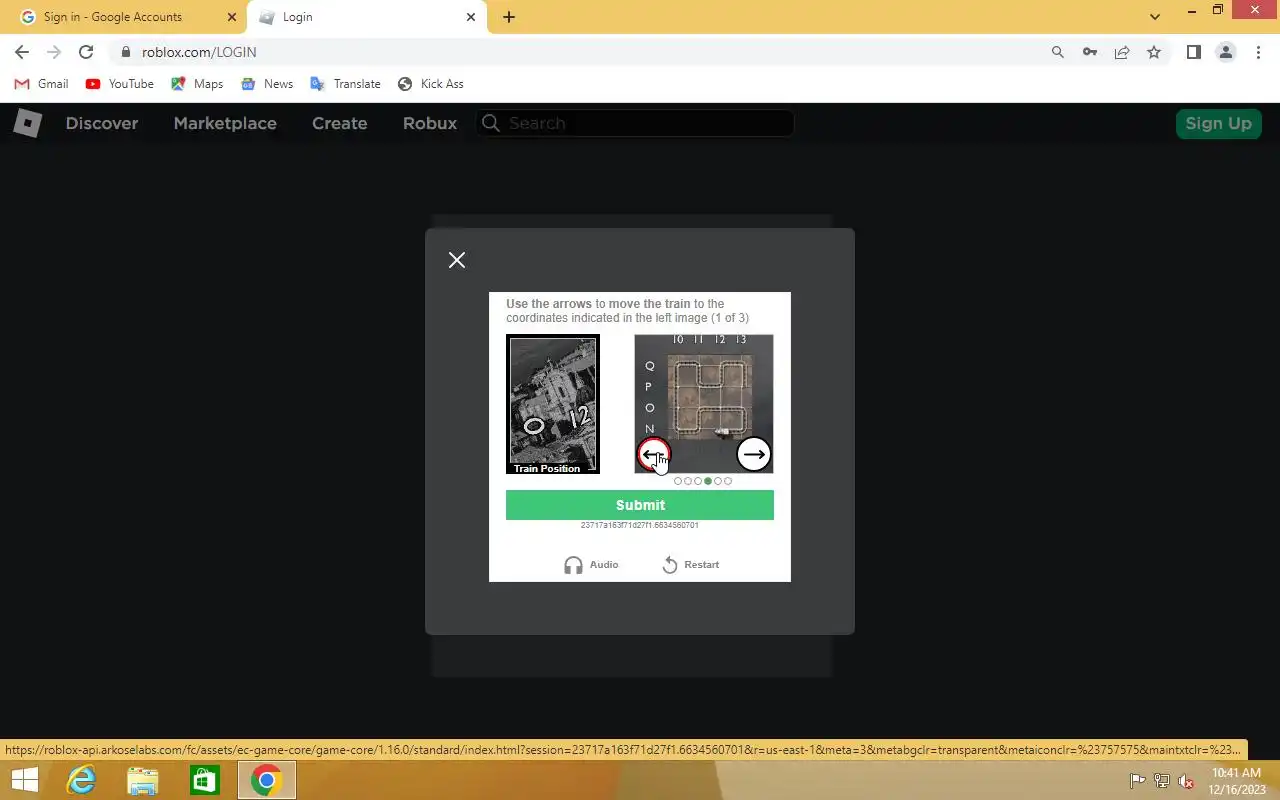Viewport: 1280px width, 800px height.
Task: Close the Google Accounts tab
Action: [232, 17]
